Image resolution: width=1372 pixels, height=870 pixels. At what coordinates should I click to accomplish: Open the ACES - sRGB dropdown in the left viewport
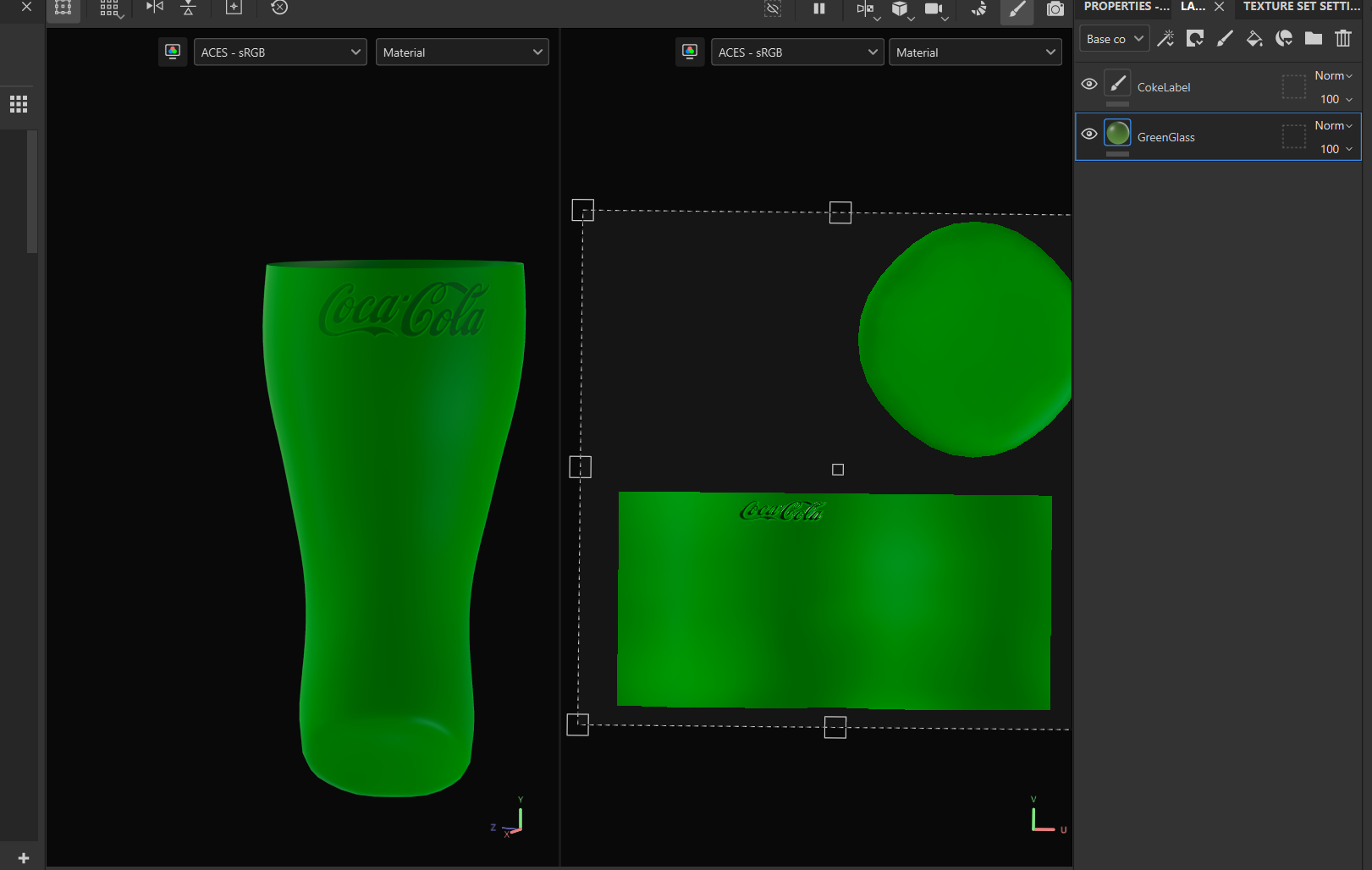[x=280, y=52]
